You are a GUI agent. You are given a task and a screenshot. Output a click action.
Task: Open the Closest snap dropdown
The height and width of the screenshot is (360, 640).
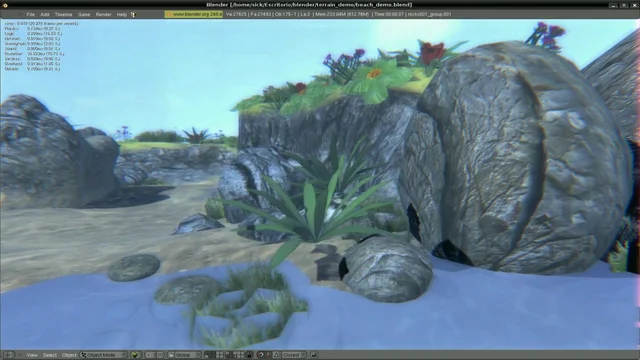coord(294,355)
